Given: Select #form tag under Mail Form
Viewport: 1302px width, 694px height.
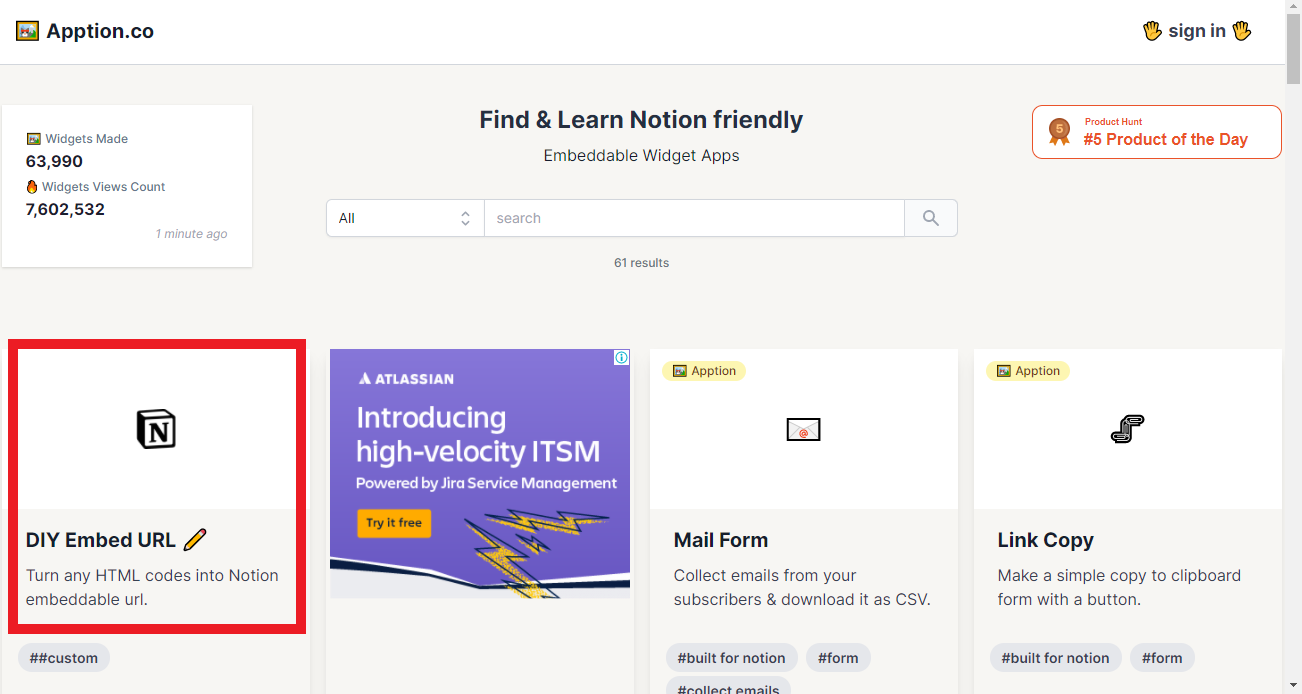Looking at the screenshot, I should [x=838, y=658].
